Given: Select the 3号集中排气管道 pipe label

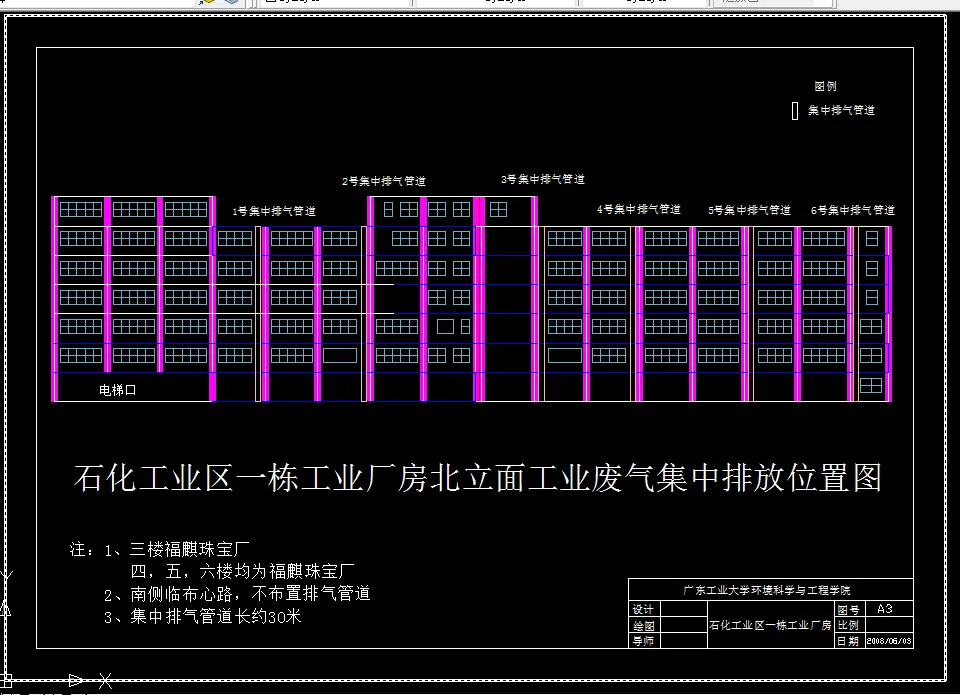Looking at the screenshot, I should pyautogui.click(x=544, y=177).
